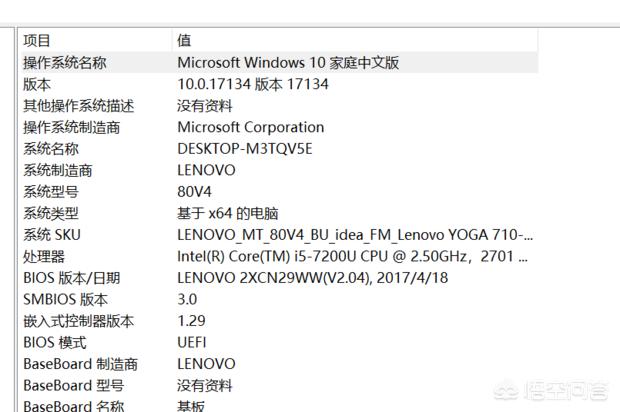This screenshot has width=620, height=412.
Task: Select the 其他操作系统描述 row
Action: pyautogui.click(x=79, y=105)
